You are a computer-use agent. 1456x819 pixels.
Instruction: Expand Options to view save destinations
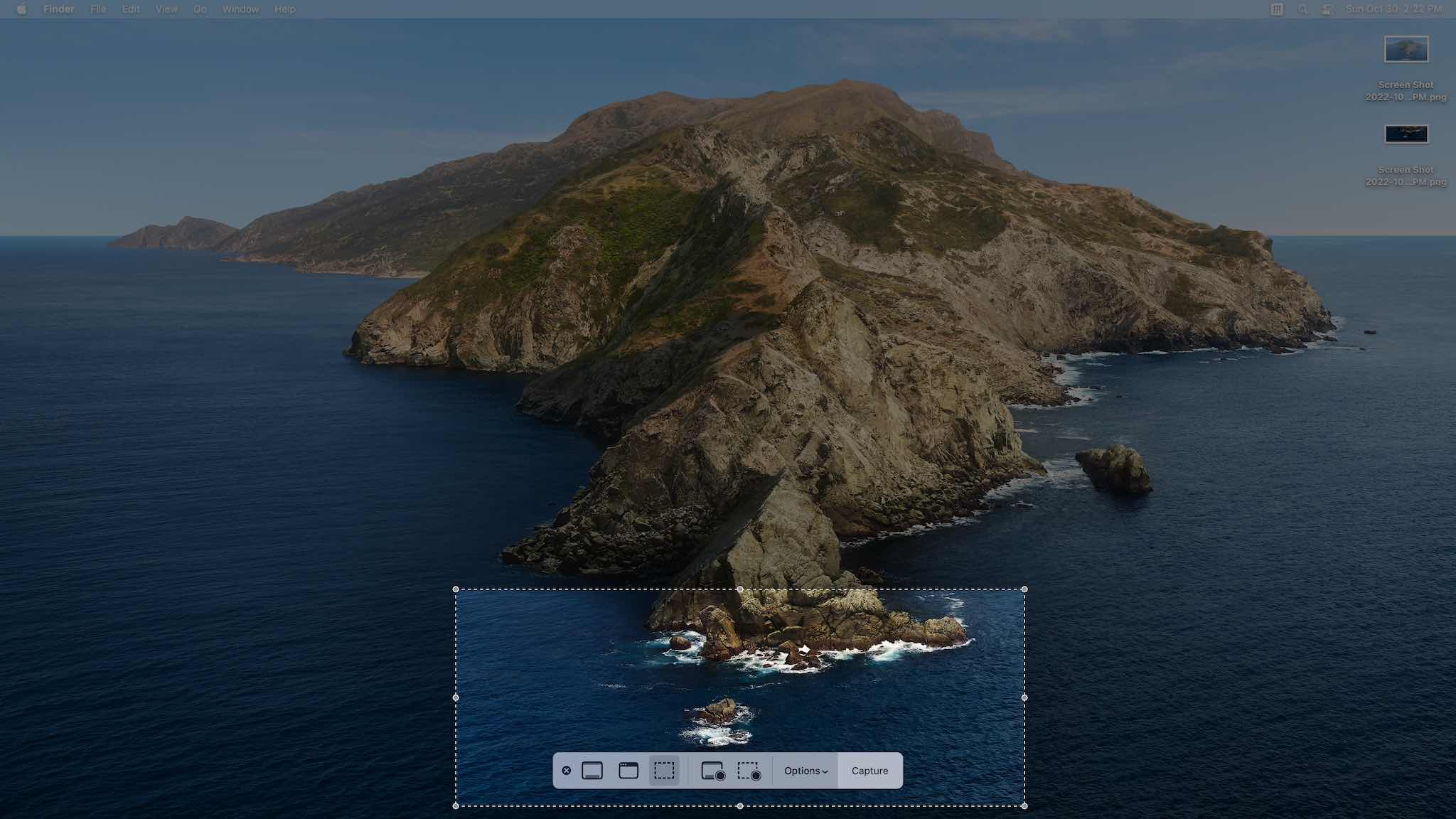[x=805, y=770]
